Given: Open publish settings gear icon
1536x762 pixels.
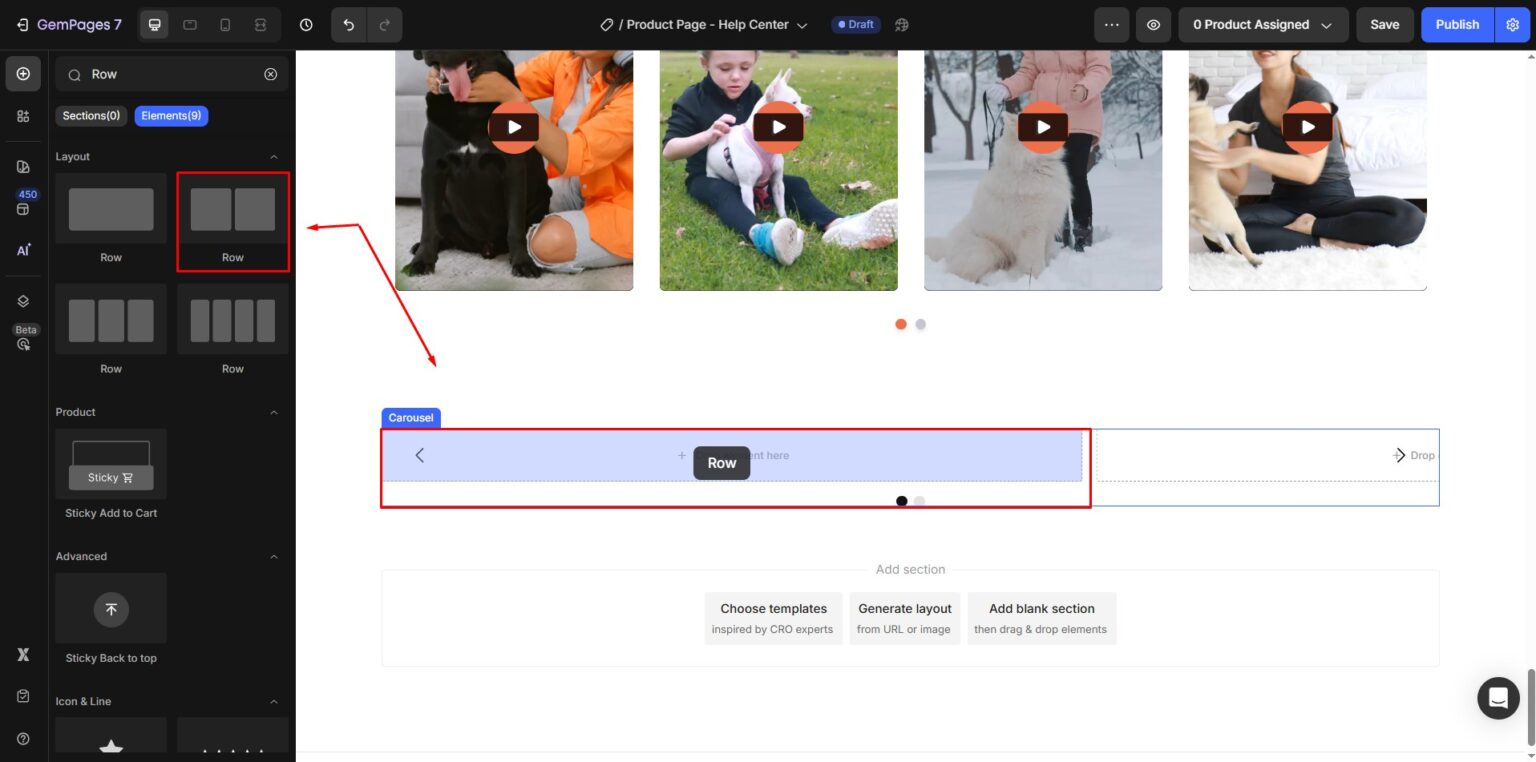Looking at the screenshot, I should click(x=1512, y=25).
